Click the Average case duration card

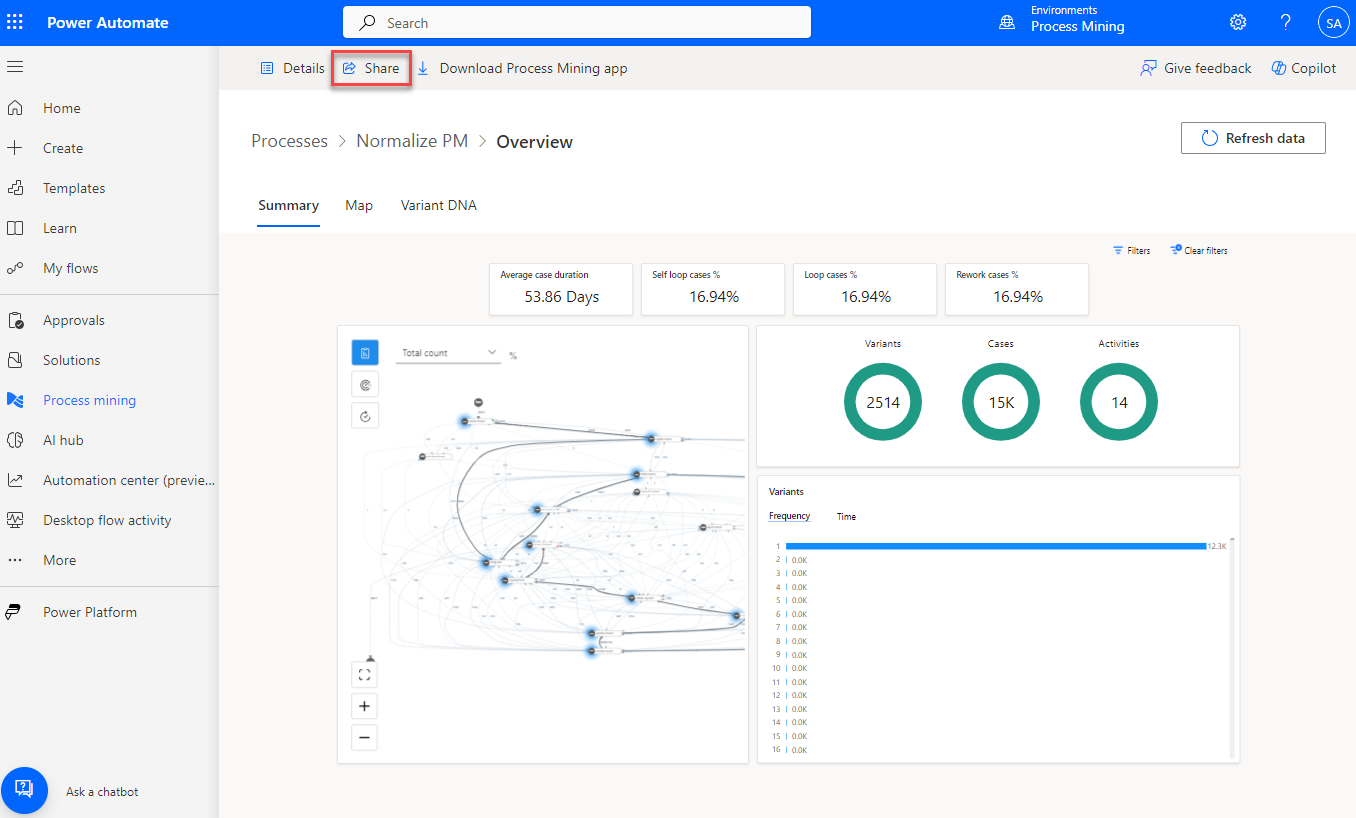[x=561, y=289]
